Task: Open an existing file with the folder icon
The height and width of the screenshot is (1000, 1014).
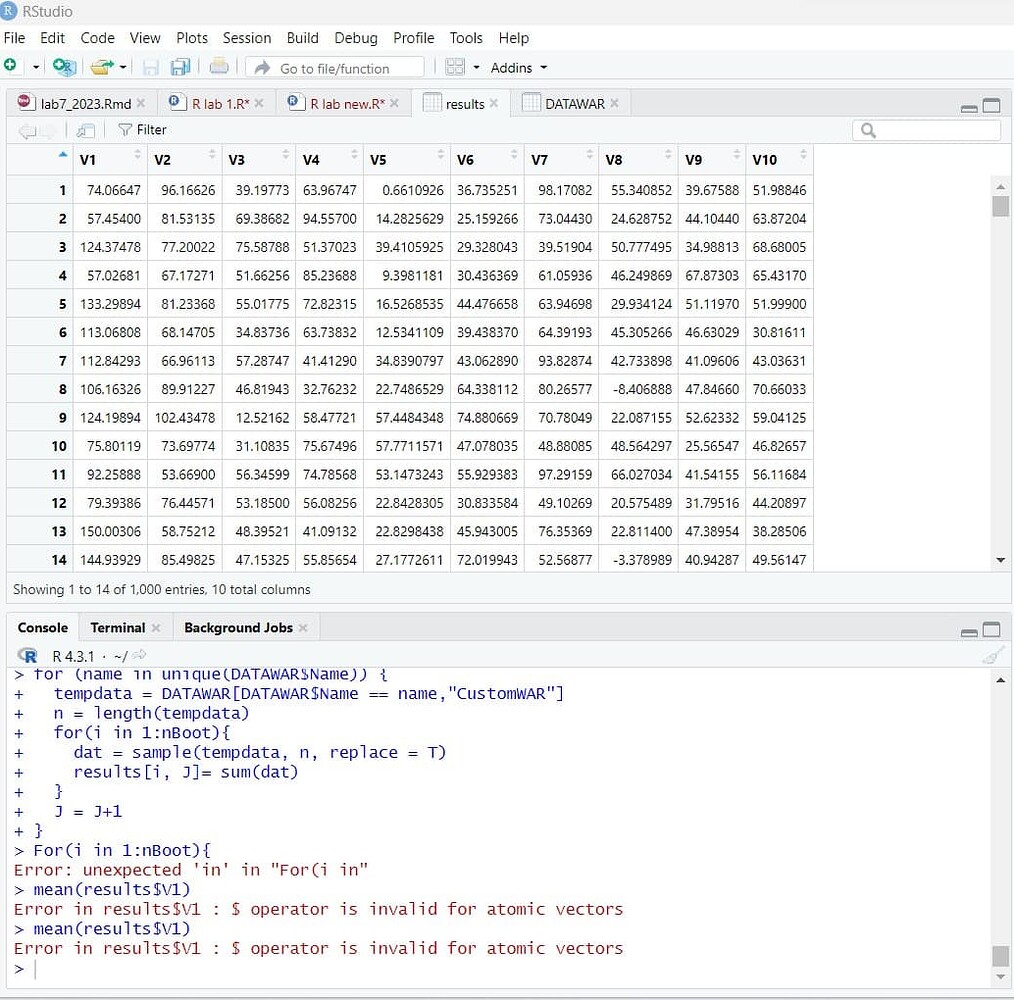Action: tap(100, 67)
